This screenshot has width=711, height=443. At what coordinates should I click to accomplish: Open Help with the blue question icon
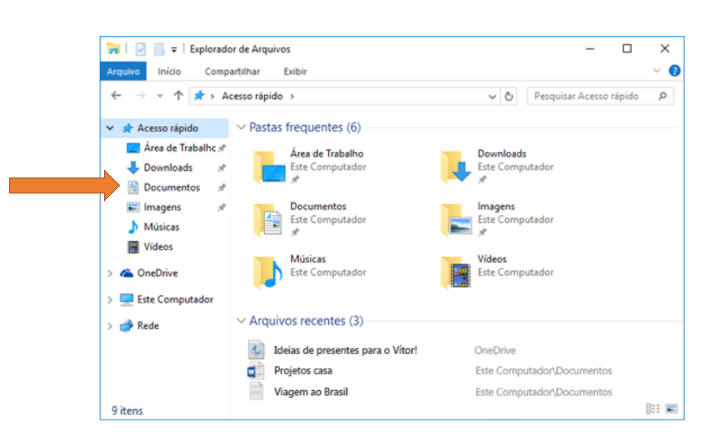click(674, 71)
